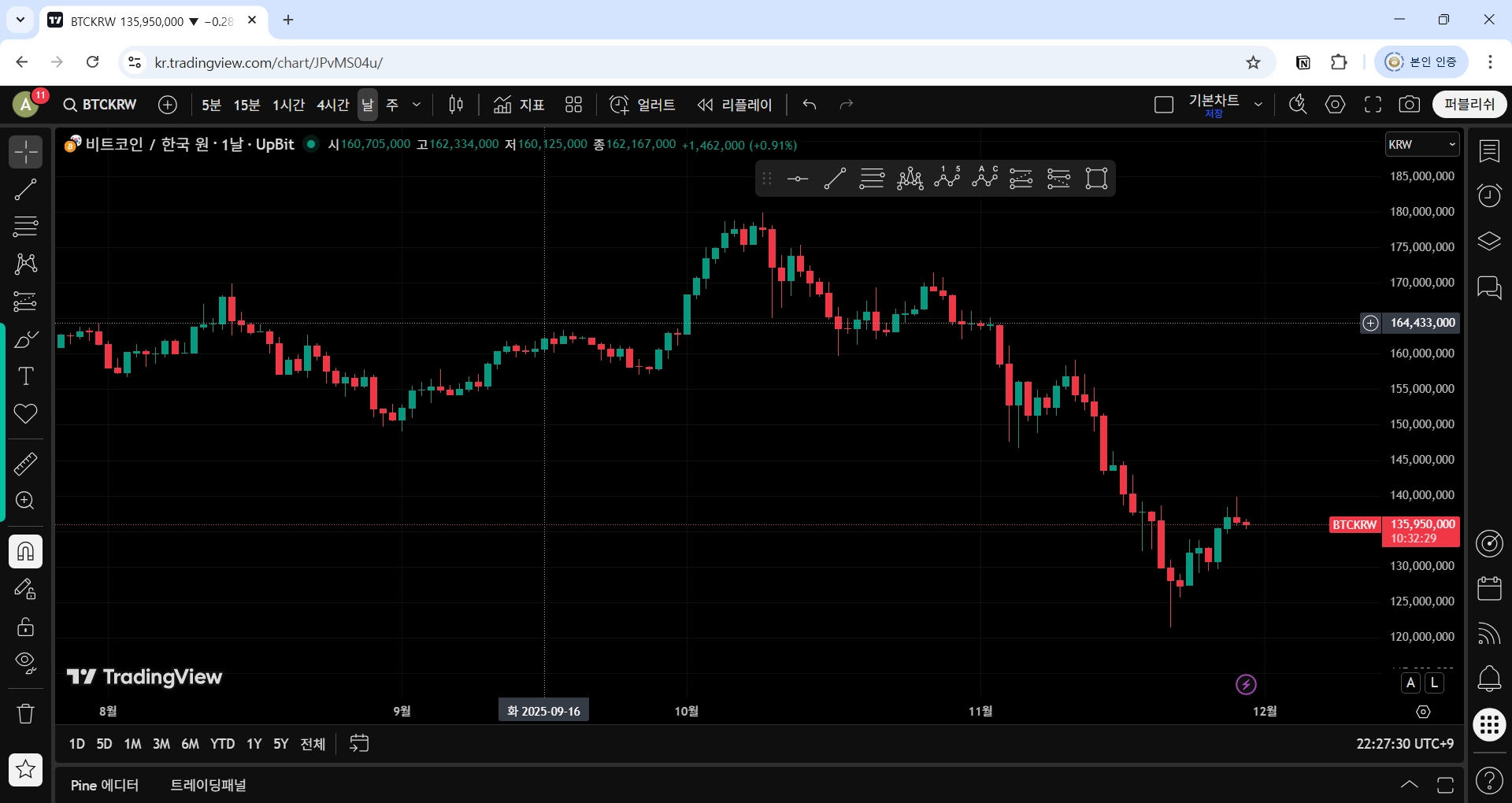Open the favorites star toolbar button
The image size is (1512, 803).
26,769
